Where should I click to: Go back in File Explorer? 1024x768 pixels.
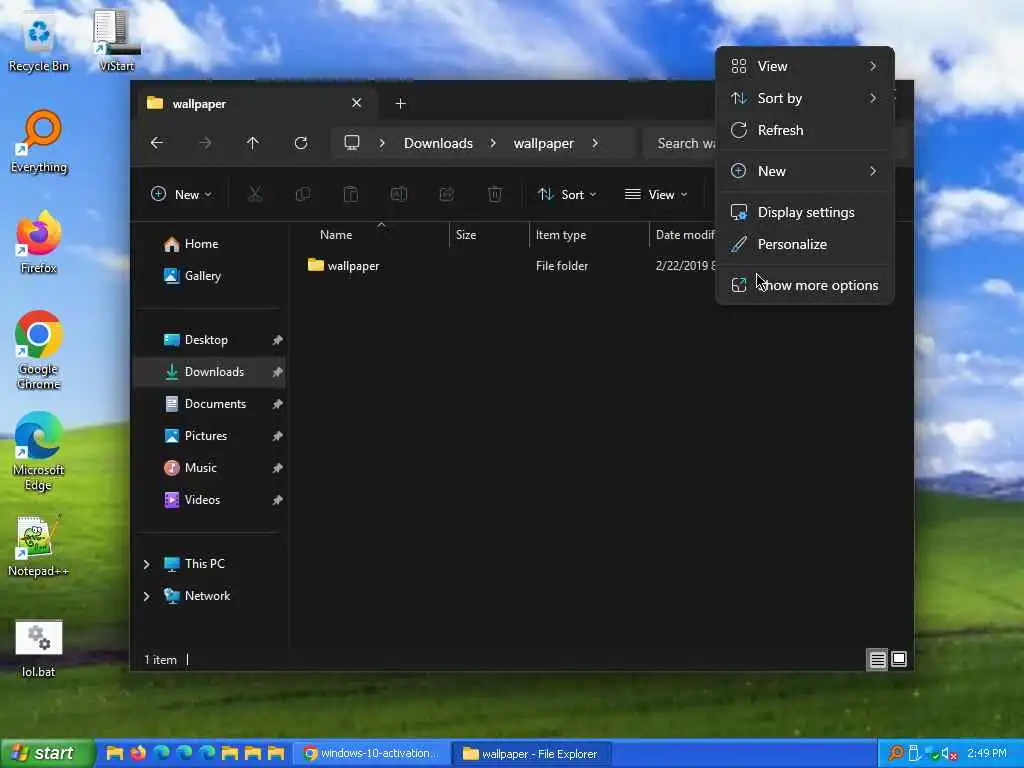pos(157,143)
